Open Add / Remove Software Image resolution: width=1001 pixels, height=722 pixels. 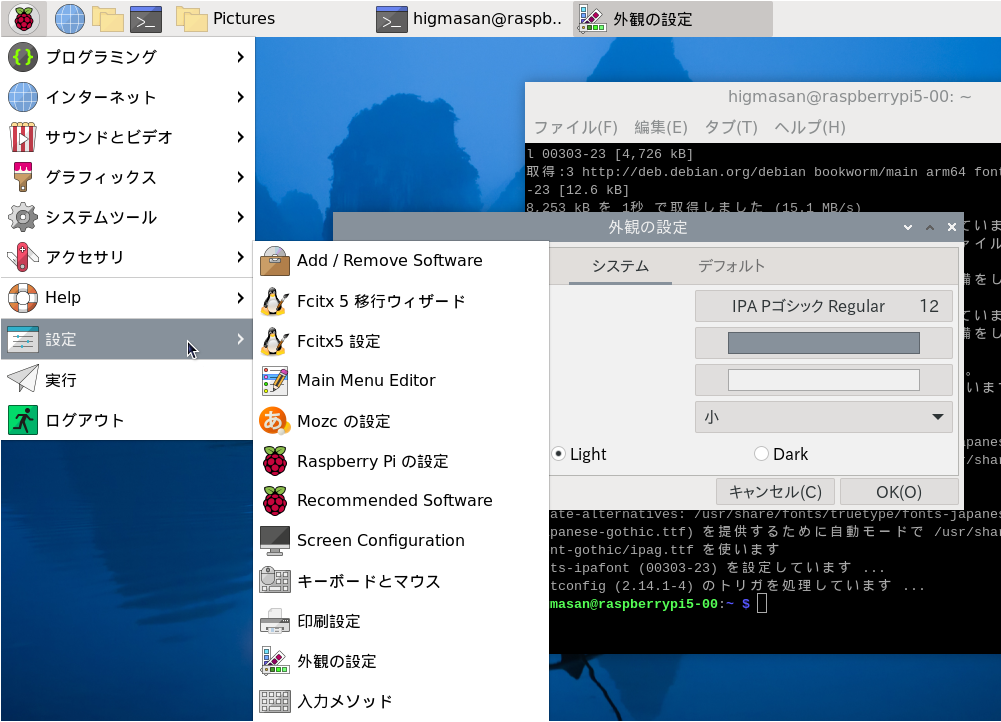(x=389, y=261)
